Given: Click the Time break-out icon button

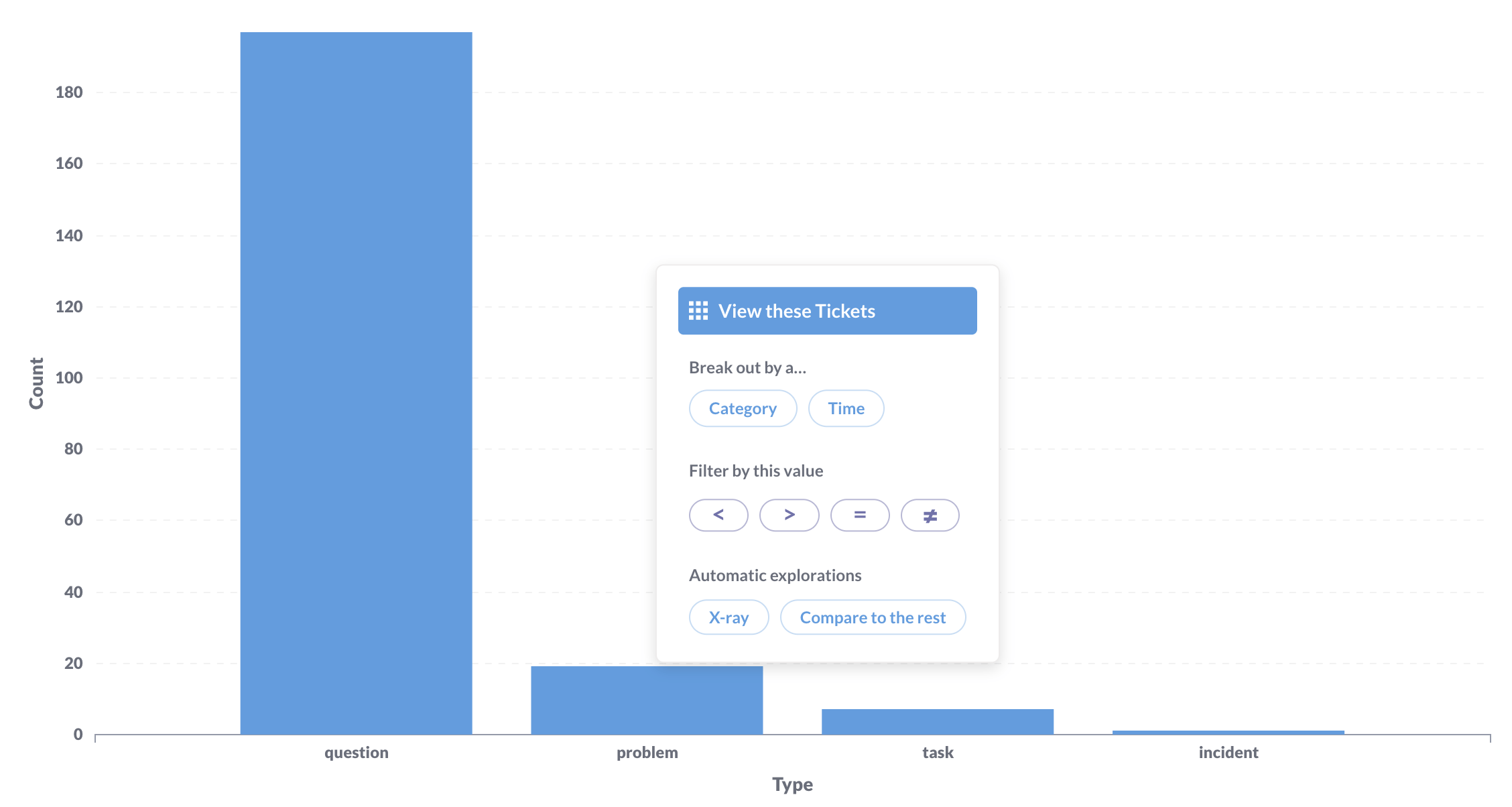Looking at the screenshot, I should click(x=847, y=408).
